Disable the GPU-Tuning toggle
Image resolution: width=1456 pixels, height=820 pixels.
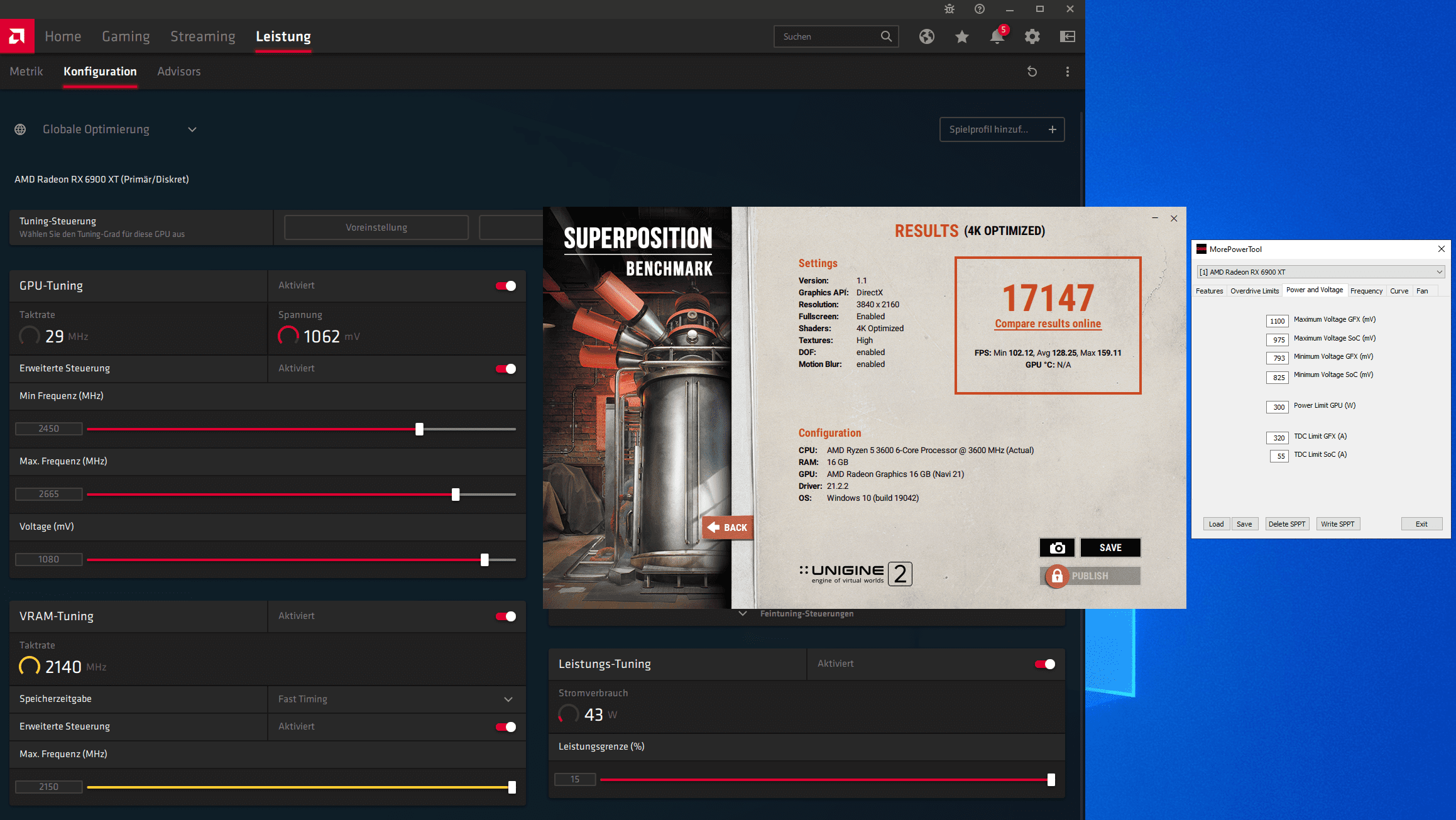coord(506,286)
